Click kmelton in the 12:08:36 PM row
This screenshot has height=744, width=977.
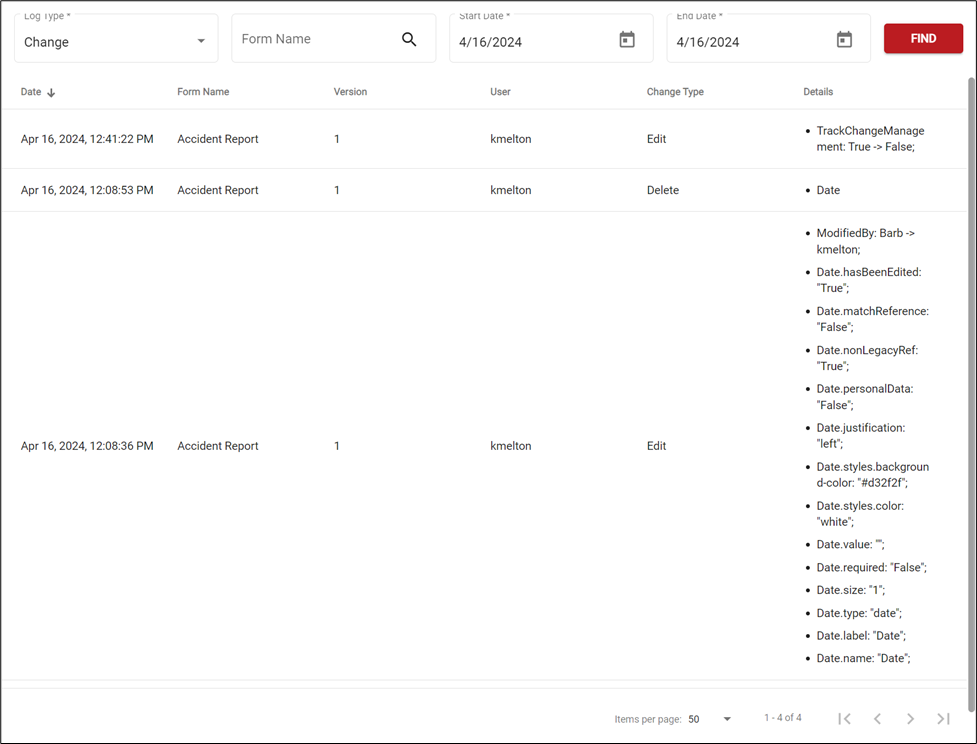[x=510, y=446]
